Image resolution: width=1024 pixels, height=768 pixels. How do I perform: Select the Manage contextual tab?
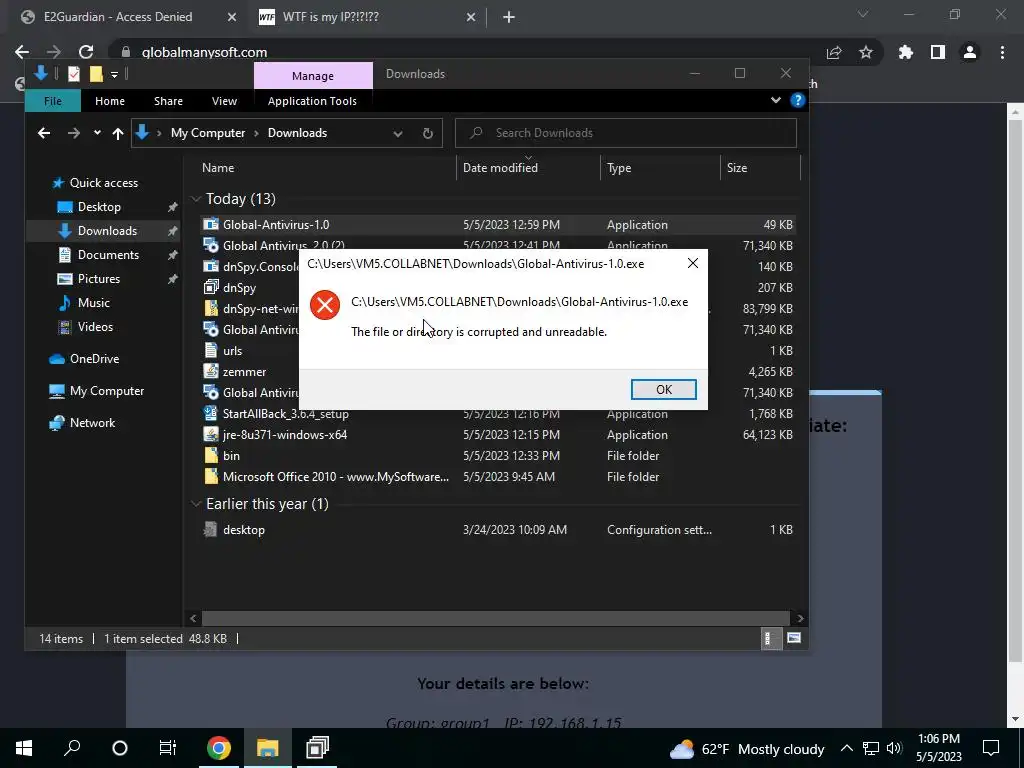[x=313, y=76]
